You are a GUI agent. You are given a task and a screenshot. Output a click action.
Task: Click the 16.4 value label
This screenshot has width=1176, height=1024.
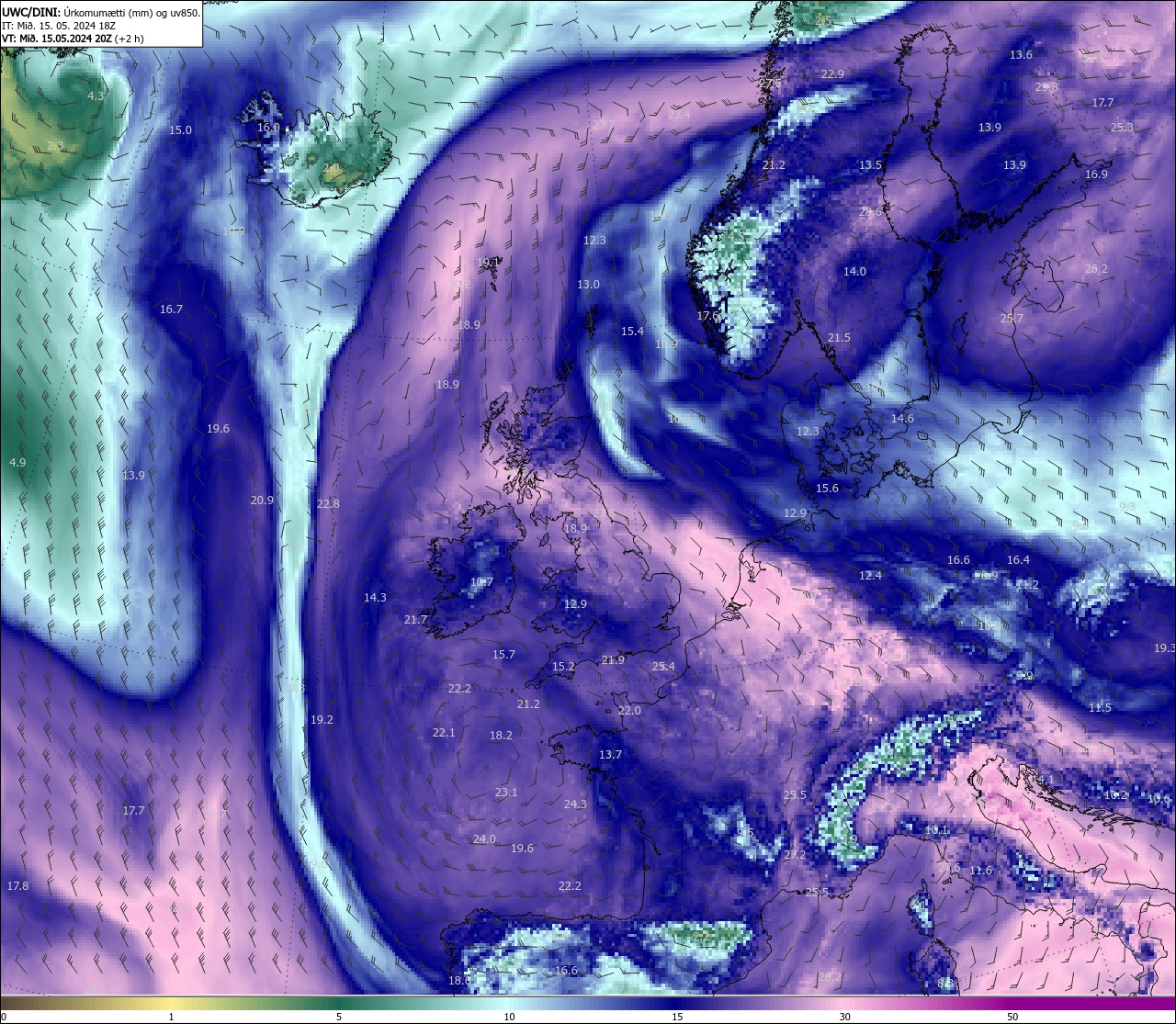(x=1018, y=559)
